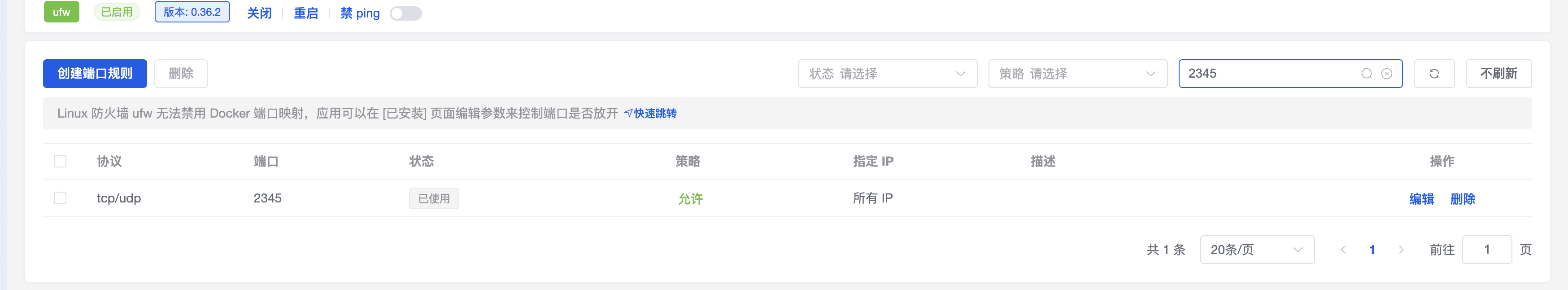The image size is (1568, 290).
Task: Click the search magnifier icon
Action: tap(1367, 74)
